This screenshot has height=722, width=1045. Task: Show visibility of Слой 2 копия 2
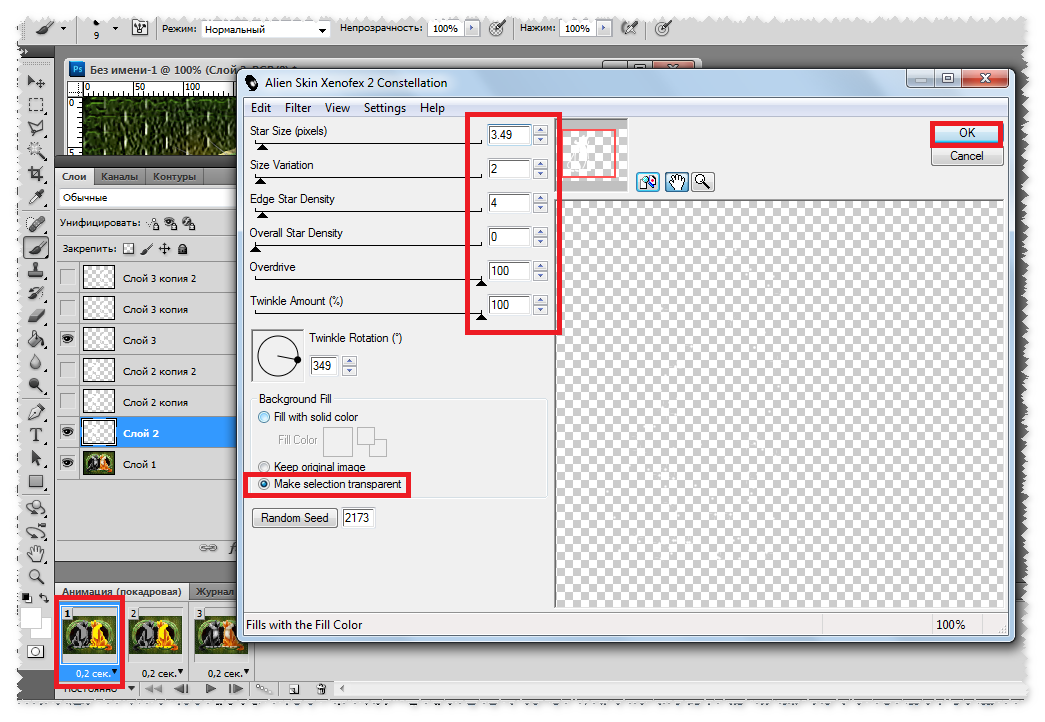tap(67, 370)
